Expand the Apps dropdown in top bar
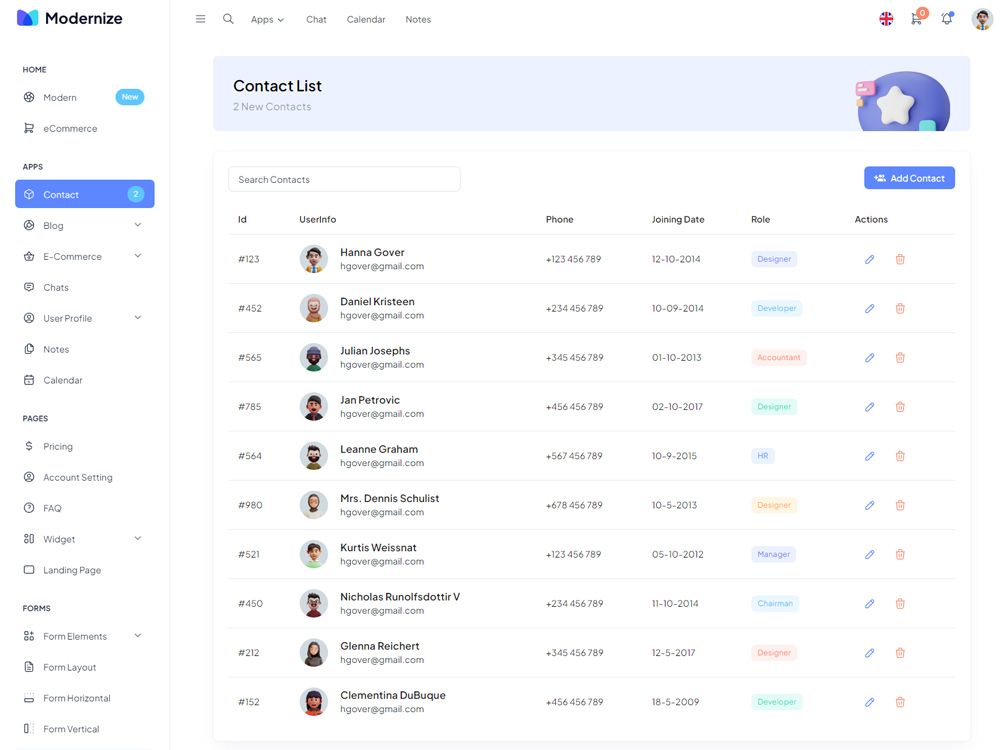Screen dimensions: 1000x750 (x=267, y=20)
